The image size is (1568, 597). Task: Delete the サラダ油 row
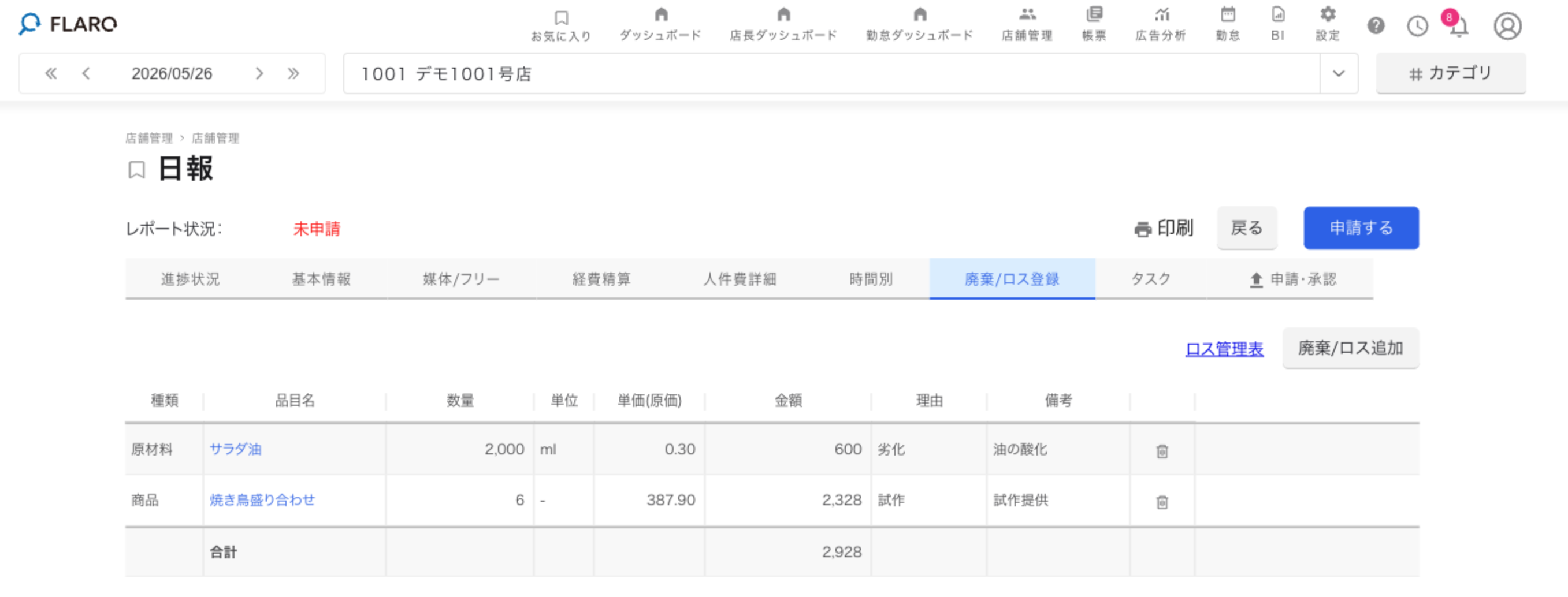tap(1161, 451)
